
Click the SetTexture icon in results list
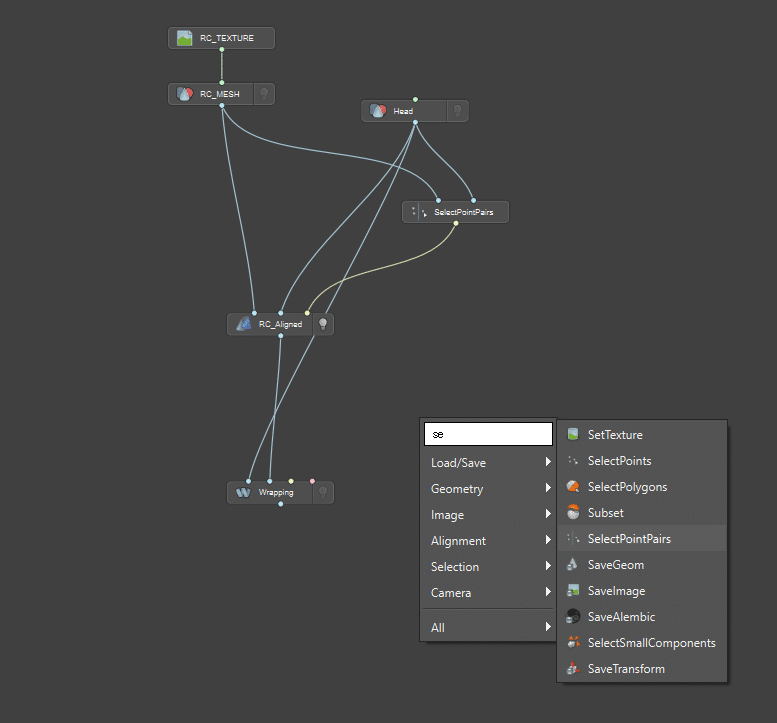(573, 435)
